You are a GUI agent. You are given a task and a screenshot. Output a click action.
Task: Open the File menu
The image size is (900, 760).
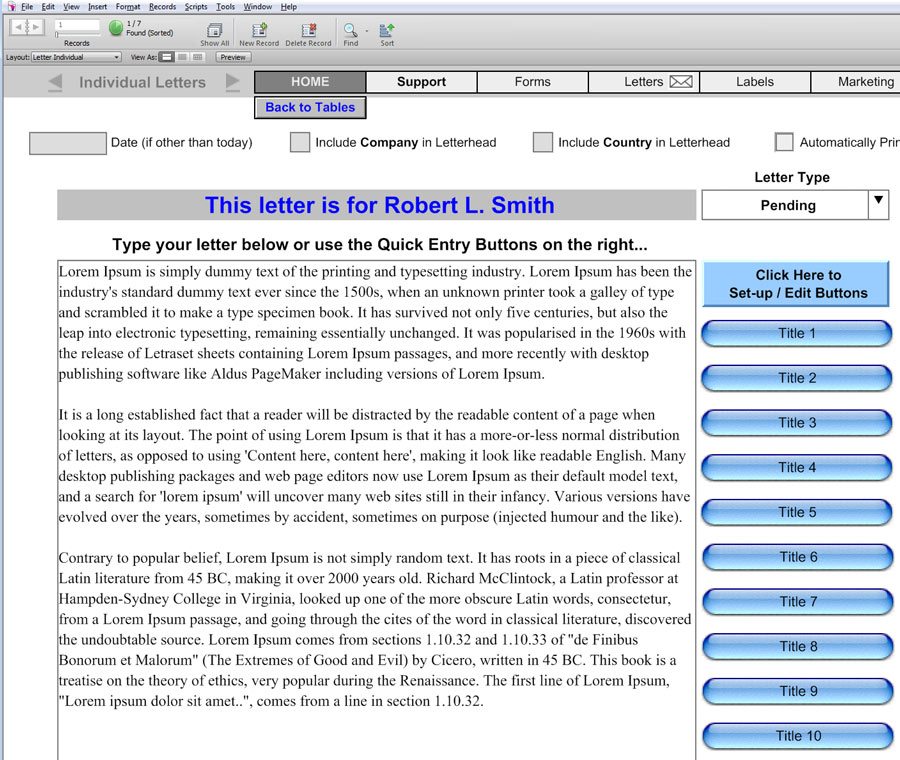click(27, 7)
